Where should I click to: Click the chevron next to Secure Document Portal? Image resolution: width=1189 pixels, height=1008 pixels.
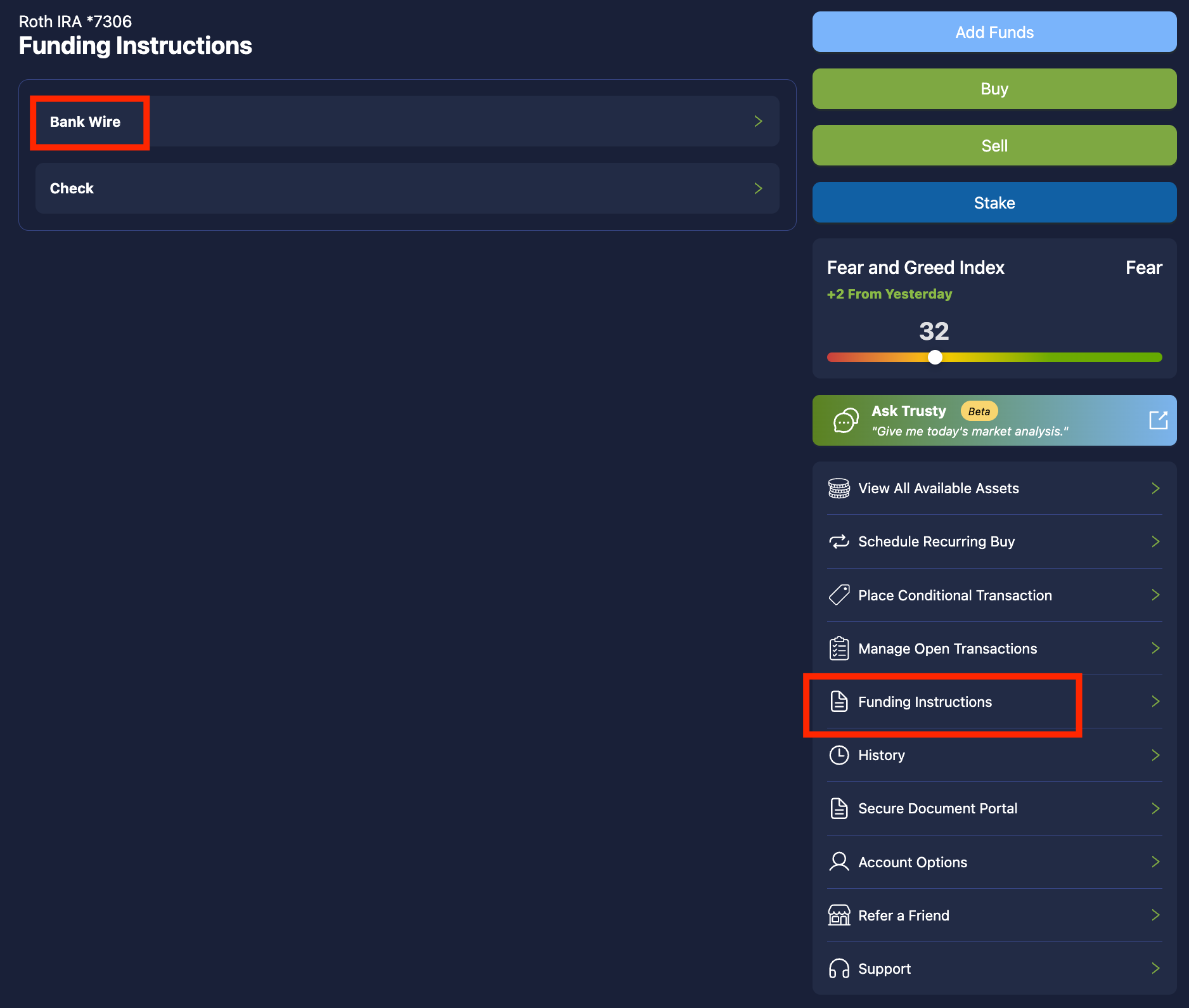pyautogui.click(x=1155, y=808)
